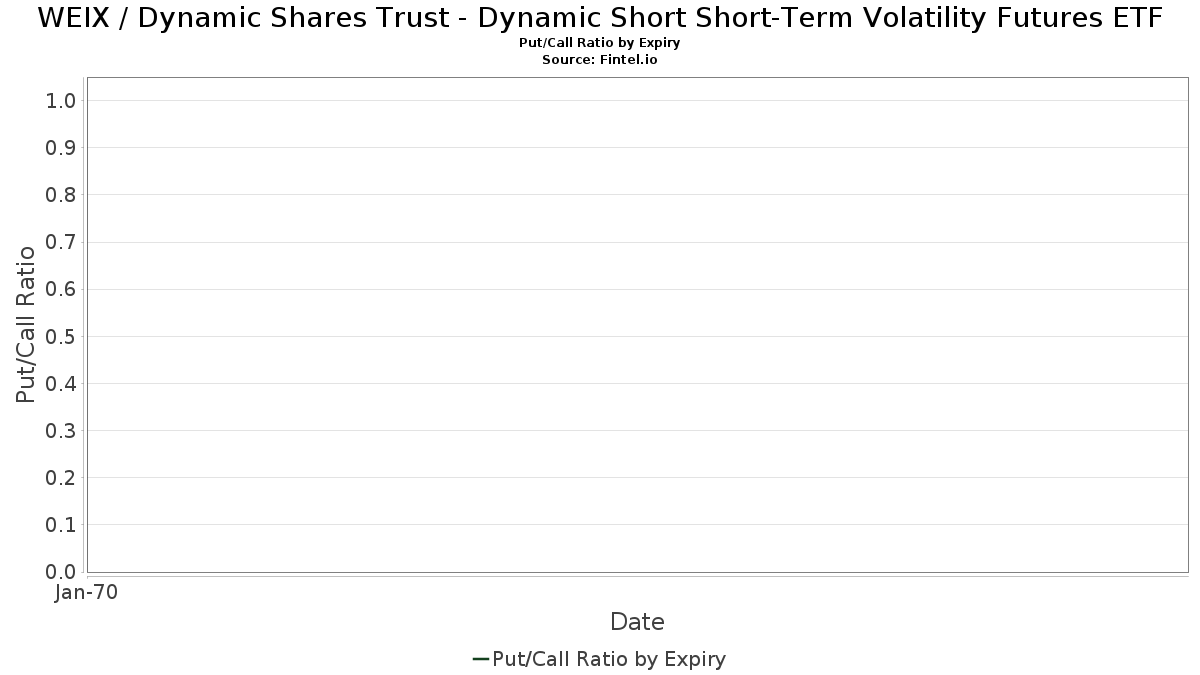Click the 'Jan-70' x-axis tick label

tap(87, 592)
